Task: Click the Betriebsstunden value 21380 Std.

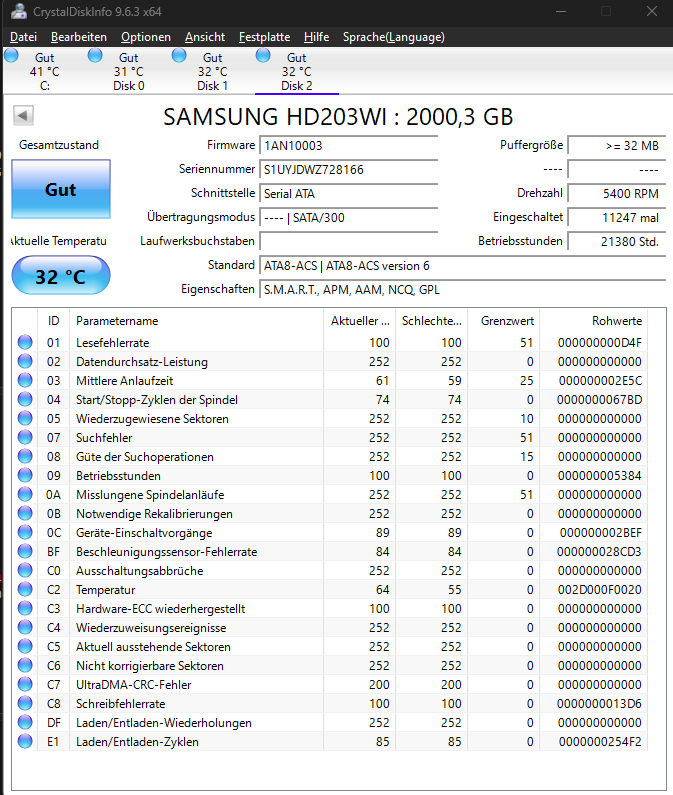Action: pyautogui.click(x=616, y=241)
